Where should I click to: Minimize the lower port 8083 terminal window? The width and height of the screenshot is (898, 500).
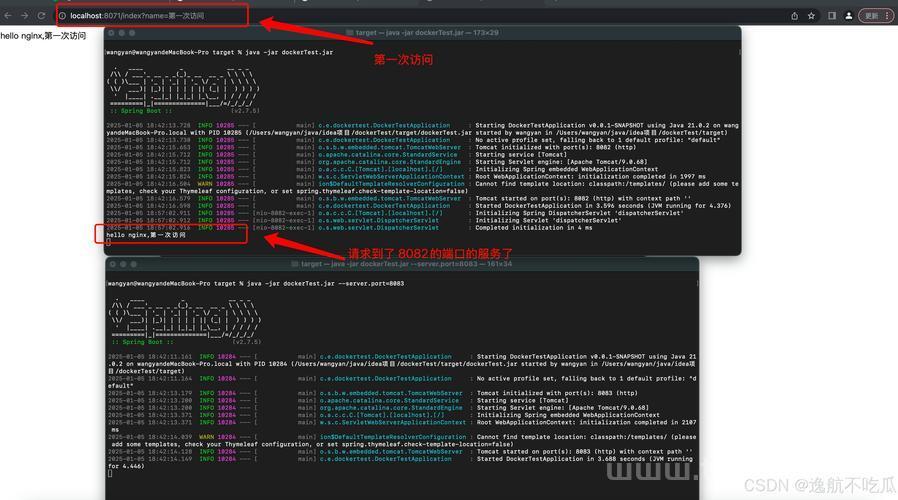[x=123, y=264]
